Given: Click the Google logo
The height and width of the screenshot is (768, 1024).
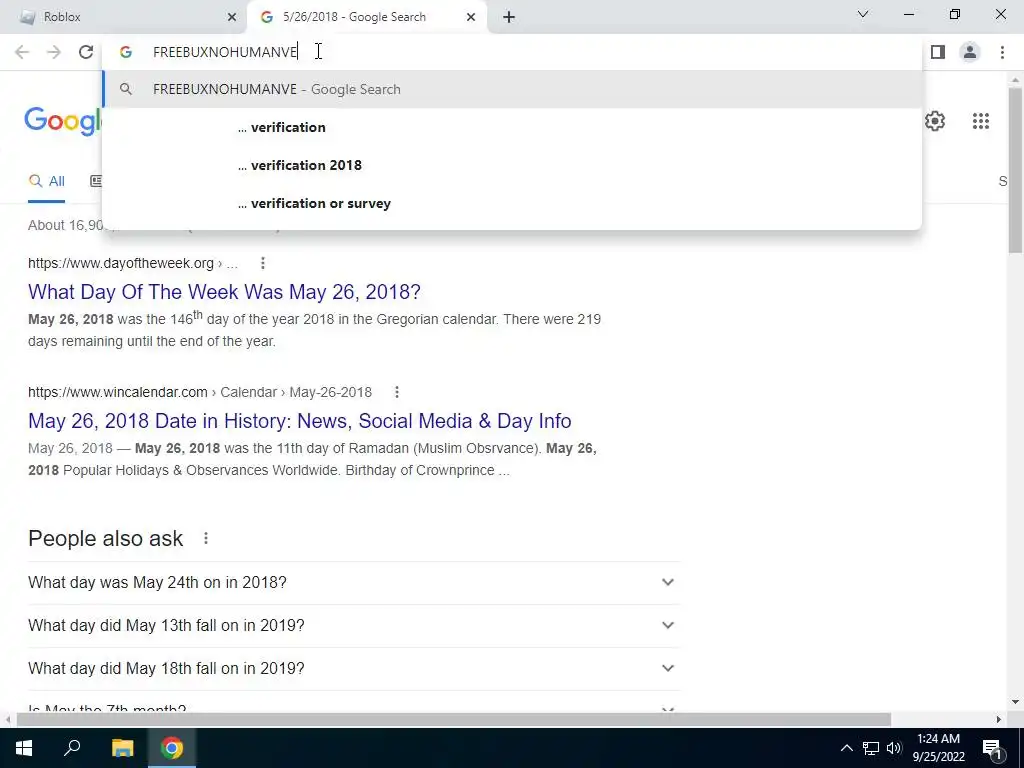Looking at the screenshot, I should pyautogui.click(x=63, y=121).
